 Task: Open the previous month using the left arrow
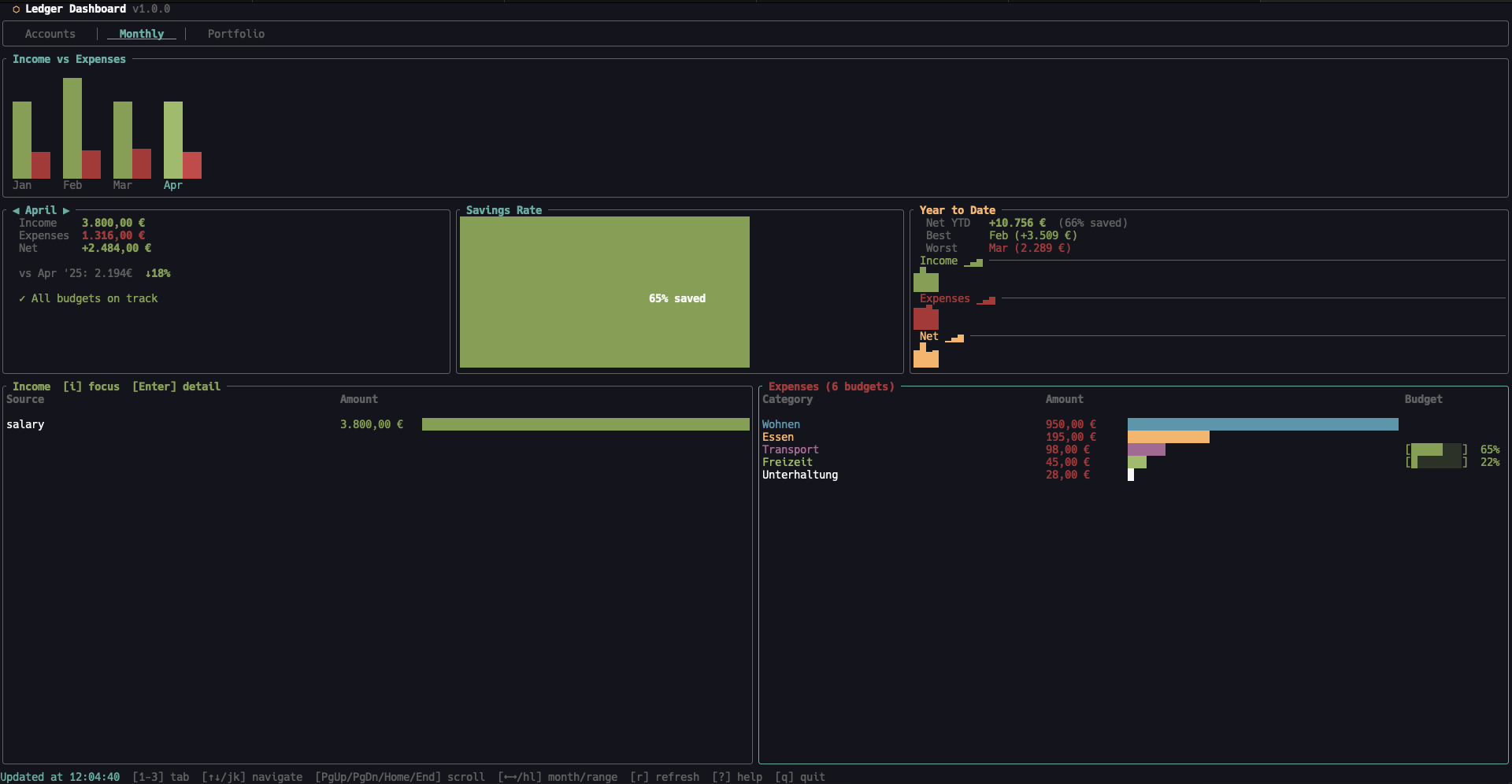17,210
